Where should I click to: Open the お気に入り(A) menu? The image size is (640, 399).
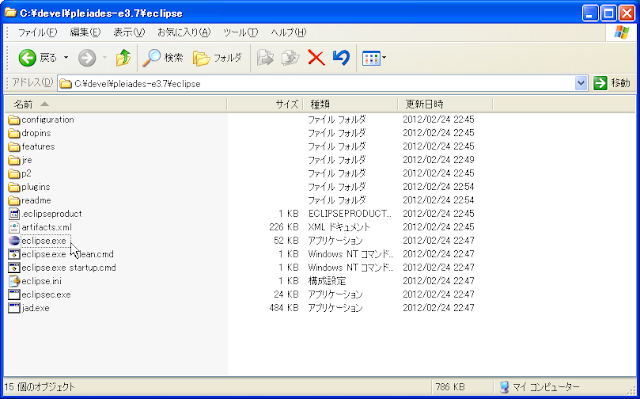184,32
